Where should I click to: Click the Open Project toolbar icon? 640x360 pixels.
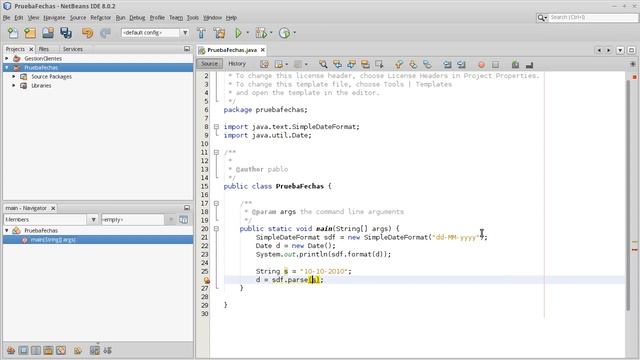click(x=48, y=33)
